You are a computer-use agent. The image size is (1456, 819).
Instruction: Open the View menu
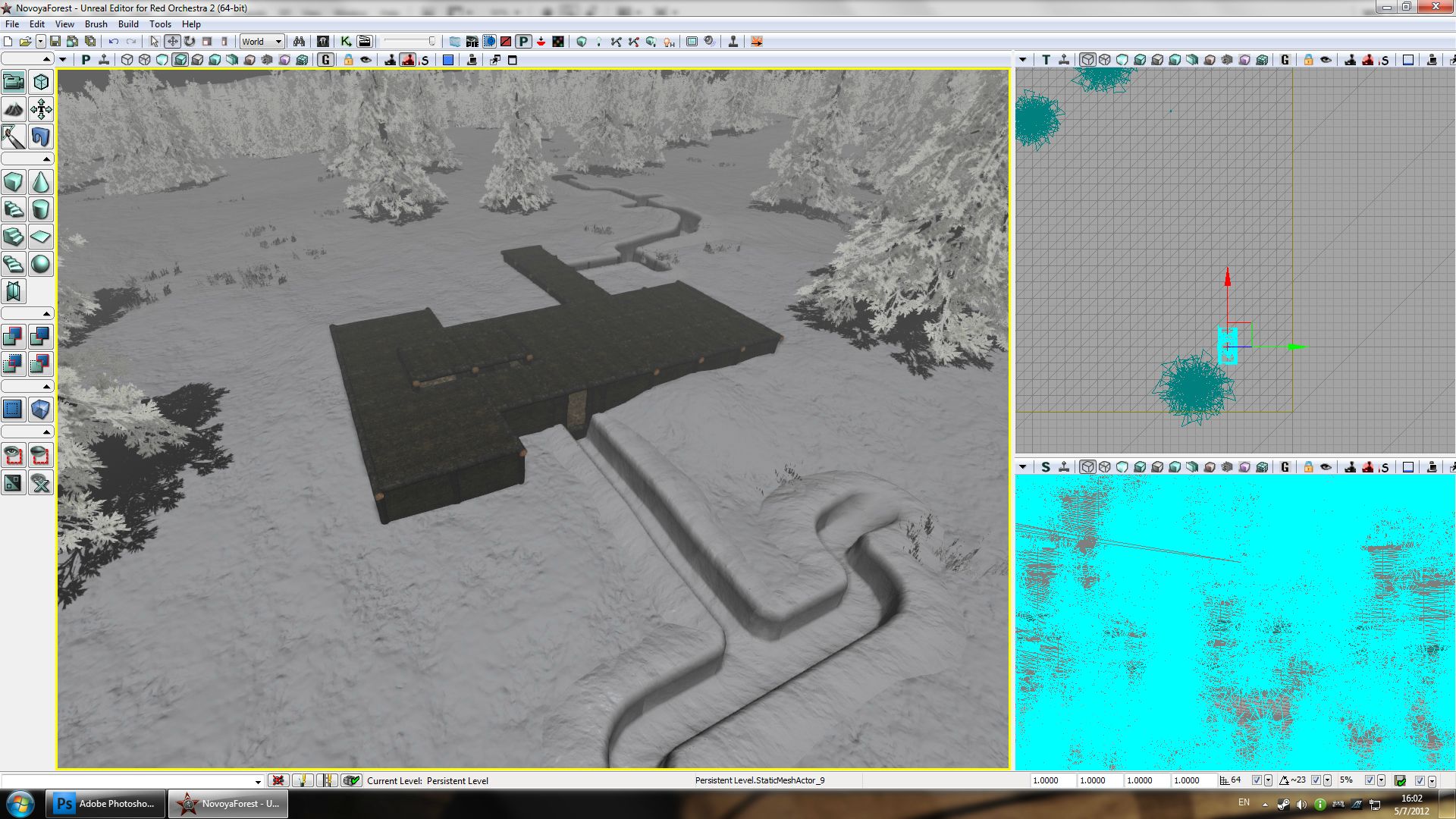tap(64, 24)
